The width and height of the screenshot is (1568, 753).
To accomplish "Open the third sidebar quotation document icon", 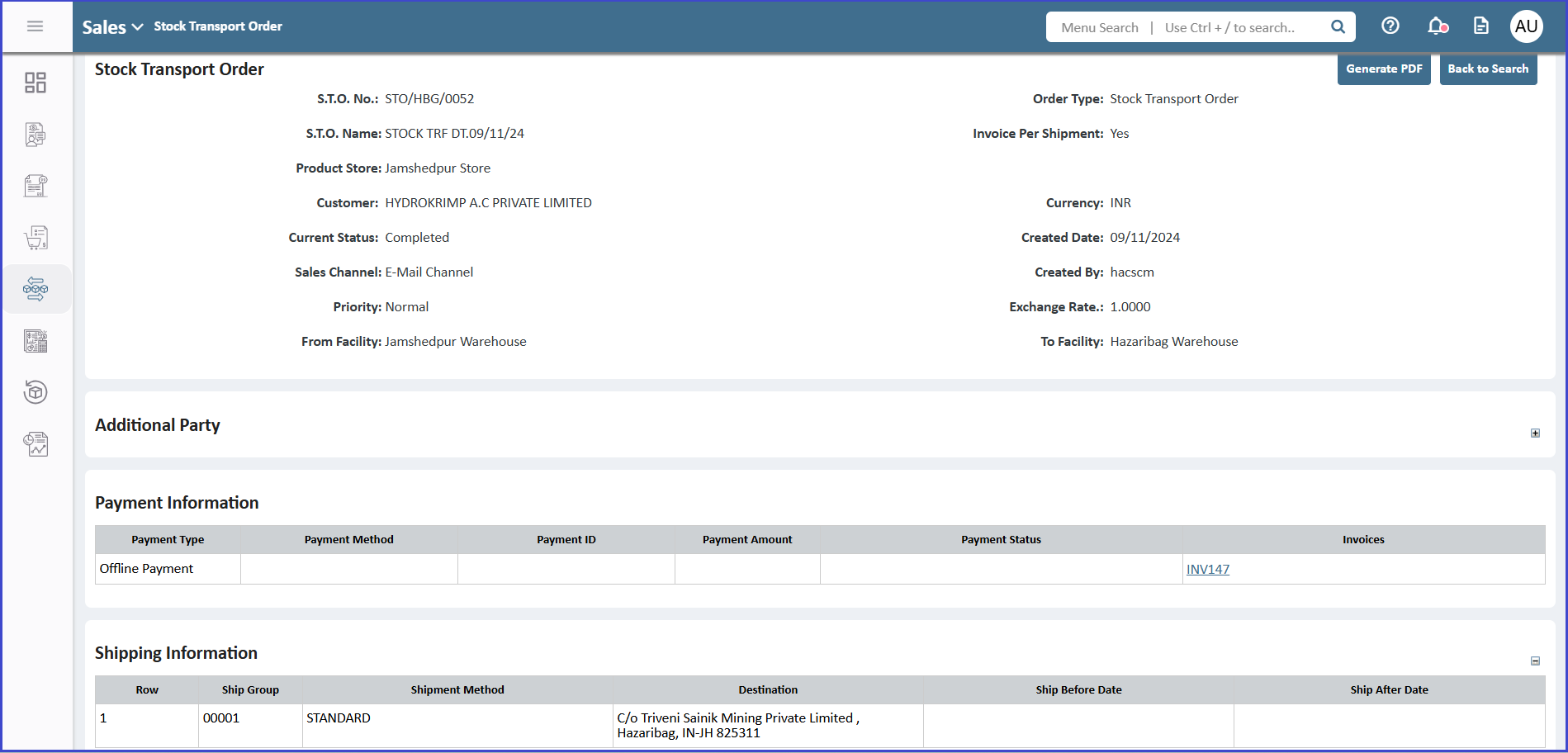I will [36, 186].
